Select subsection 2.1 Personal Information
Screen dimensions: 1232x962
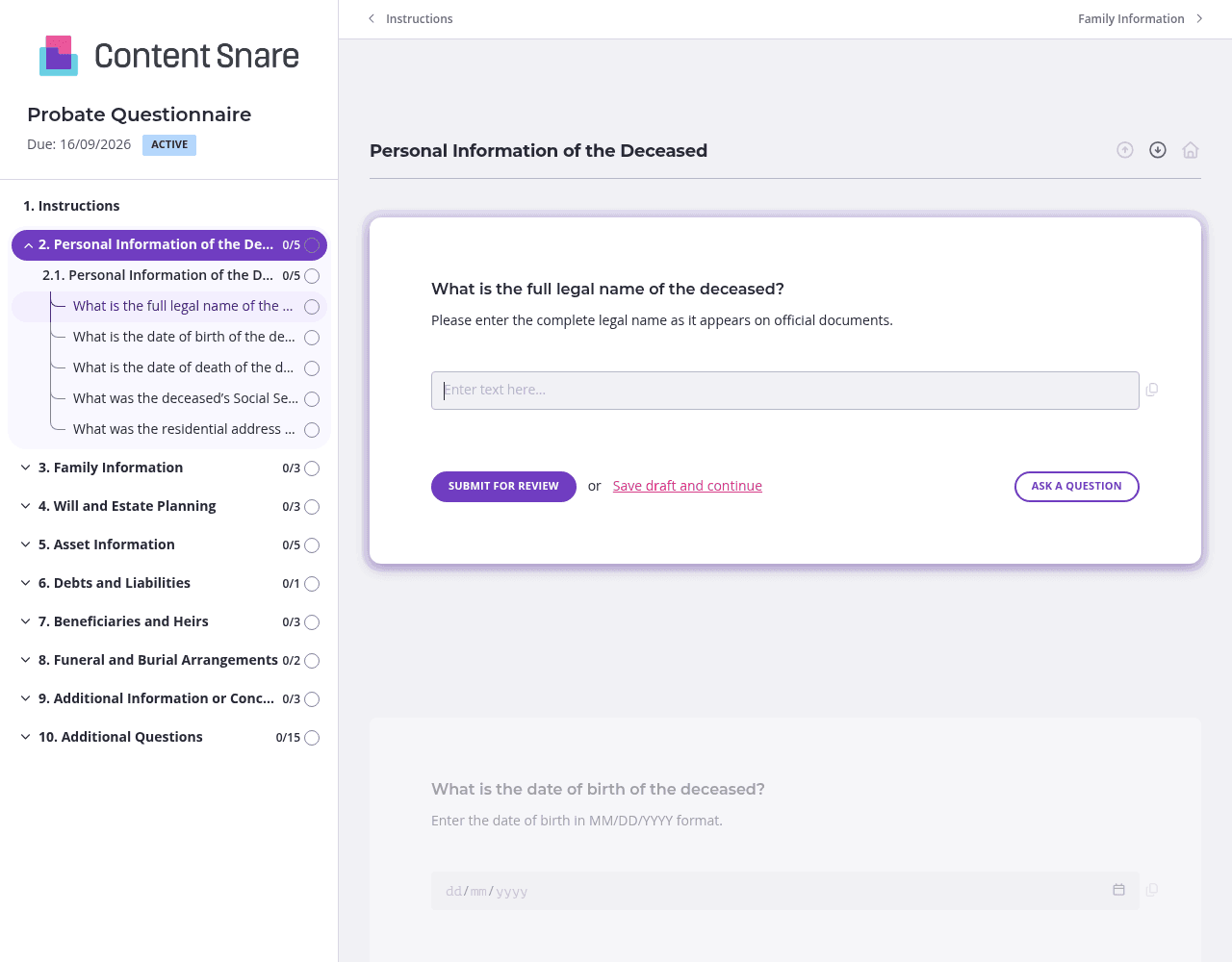pyautogui.click(x=158, y=275)
